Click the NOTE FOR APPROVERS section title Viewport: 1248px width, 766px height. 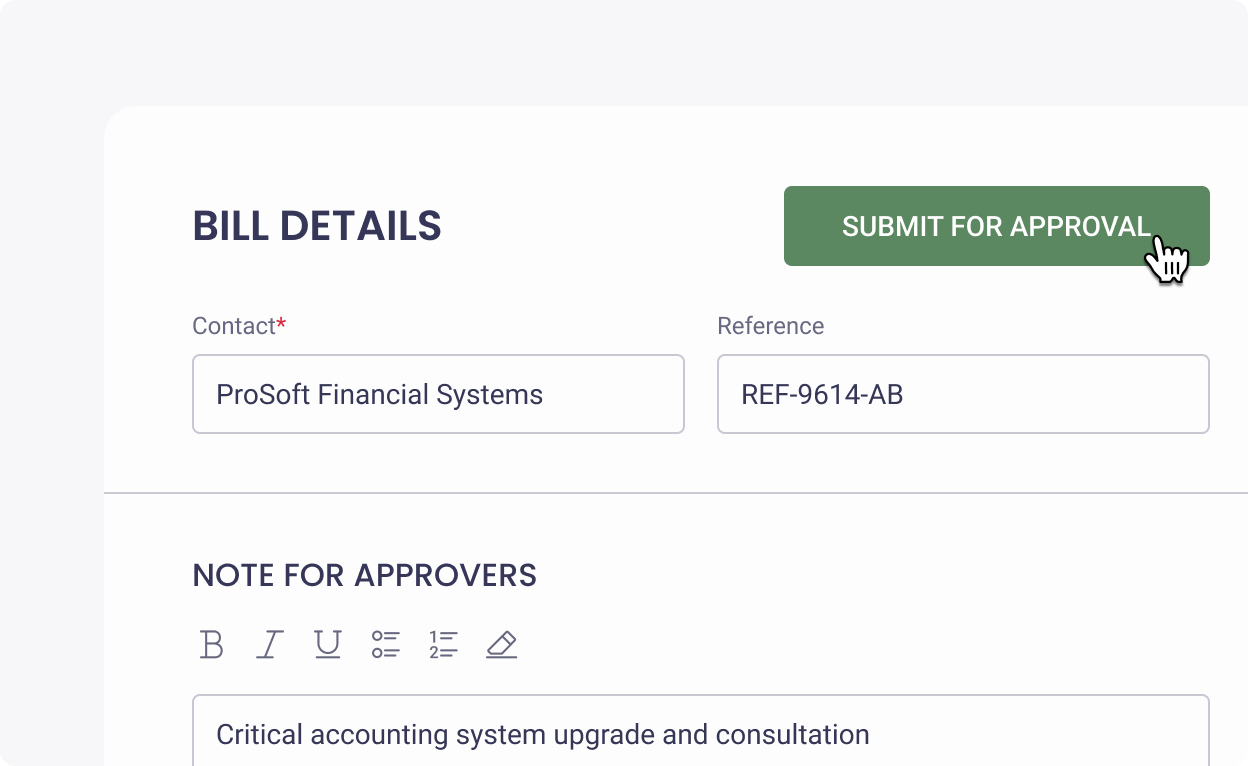tap(364, 575)
